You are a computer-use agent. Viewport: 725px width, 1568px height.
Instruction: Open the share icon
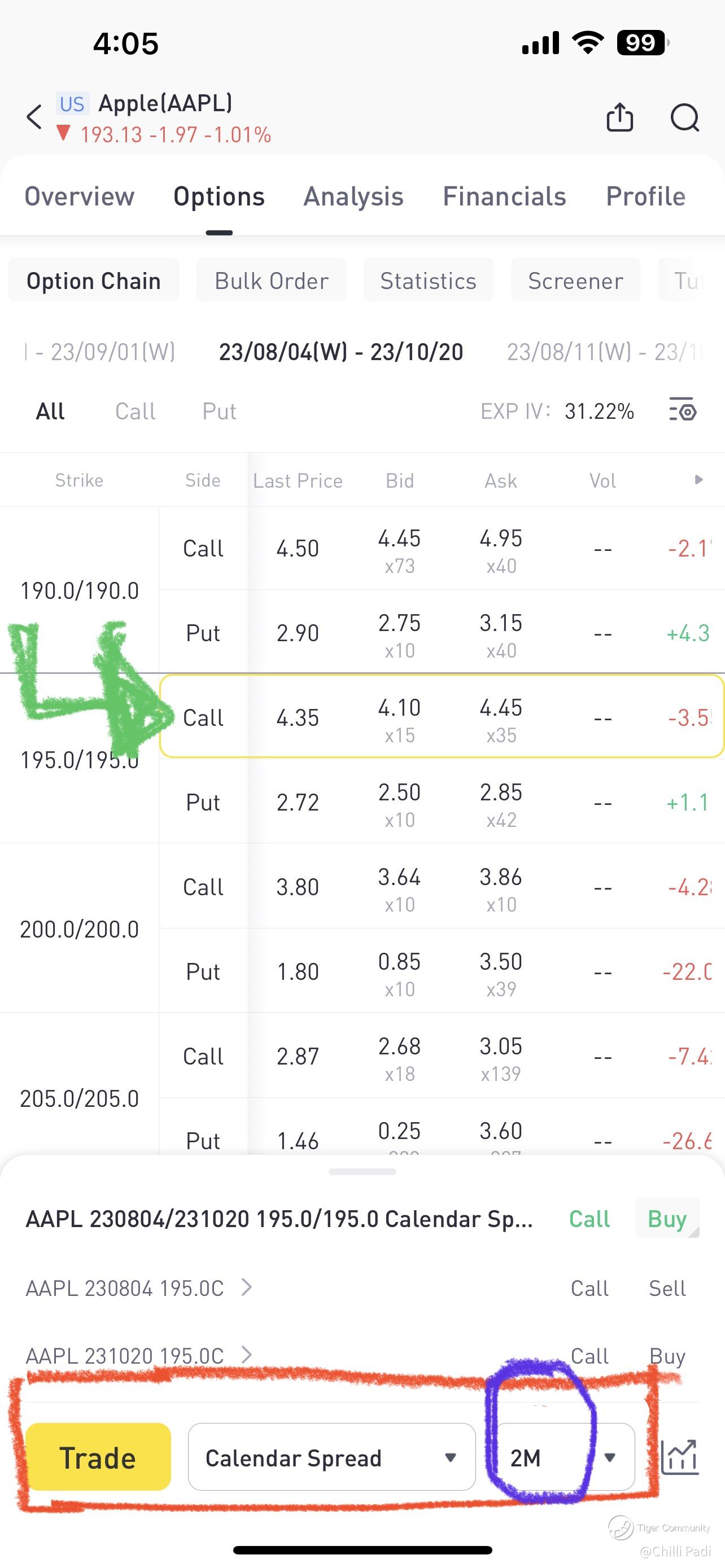[619, 117]
